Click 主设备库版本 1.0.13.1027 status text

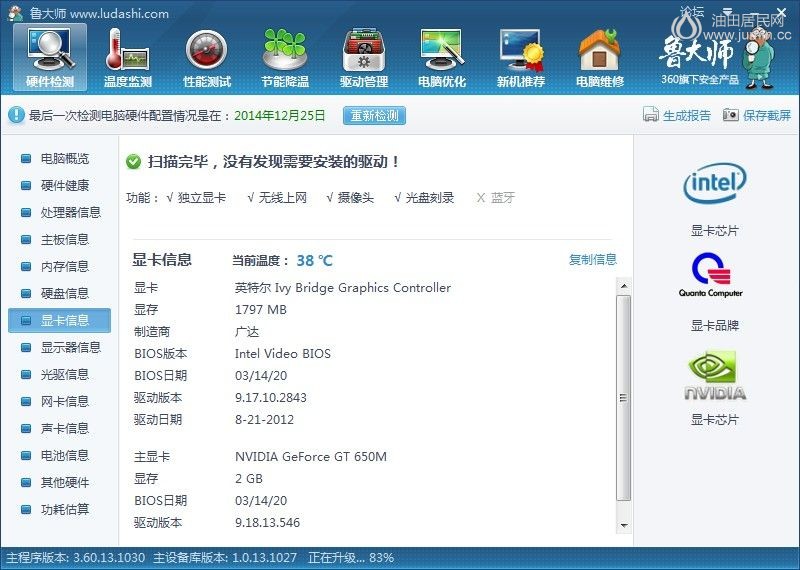(225, 558)
